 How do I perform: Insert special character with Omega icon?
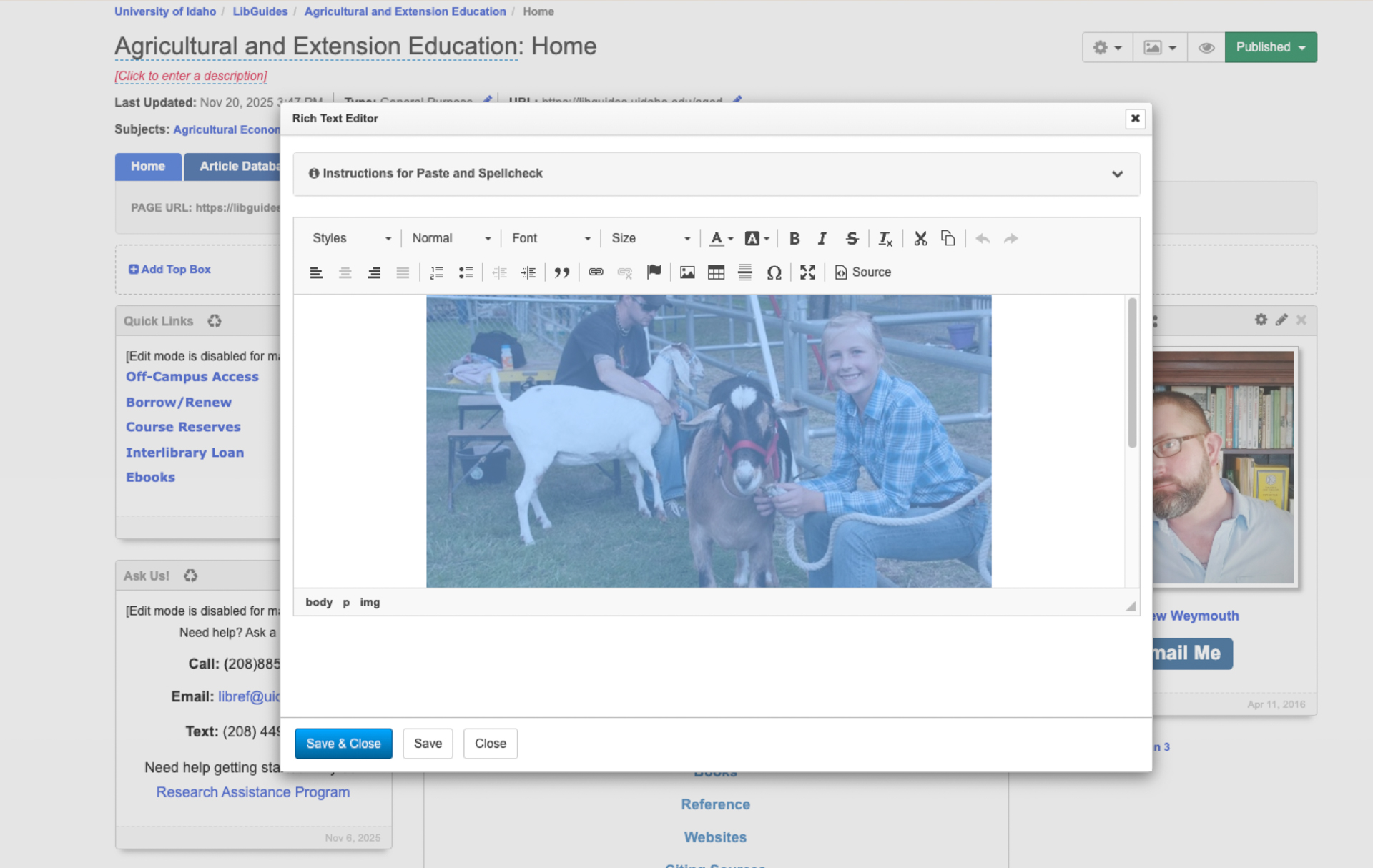[x=774, y=272]
